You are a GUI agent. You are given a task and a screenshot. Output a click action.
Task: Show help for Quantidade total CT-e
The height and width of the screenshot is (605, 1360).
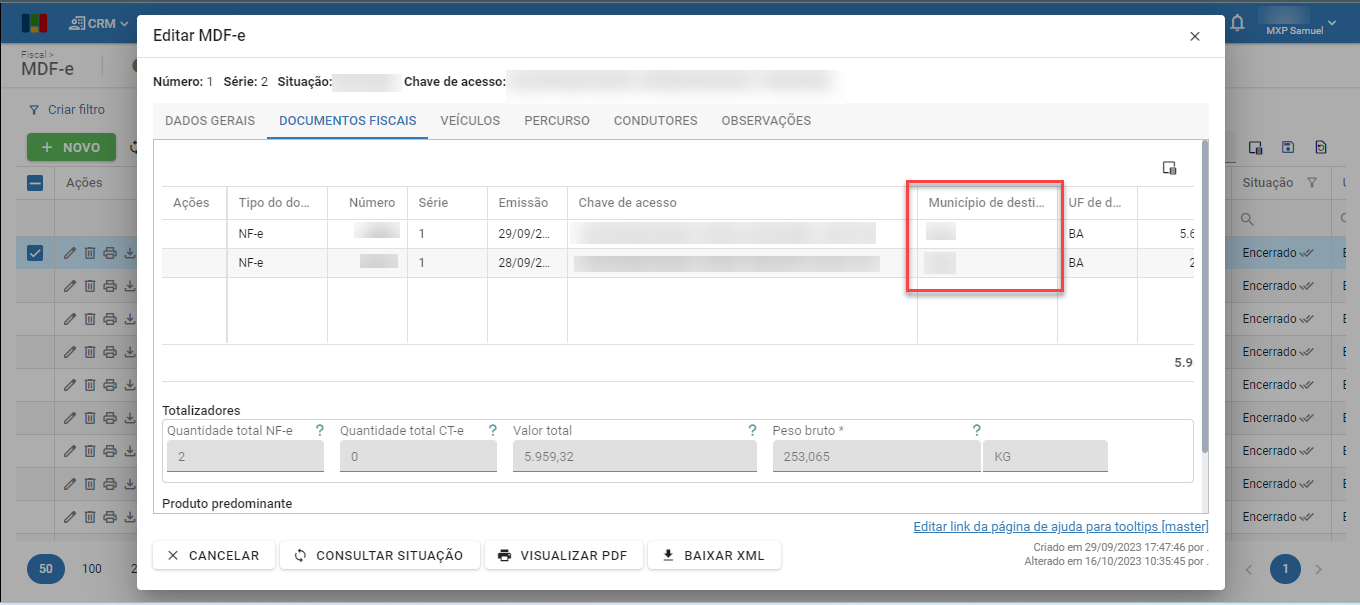point(493,430)
